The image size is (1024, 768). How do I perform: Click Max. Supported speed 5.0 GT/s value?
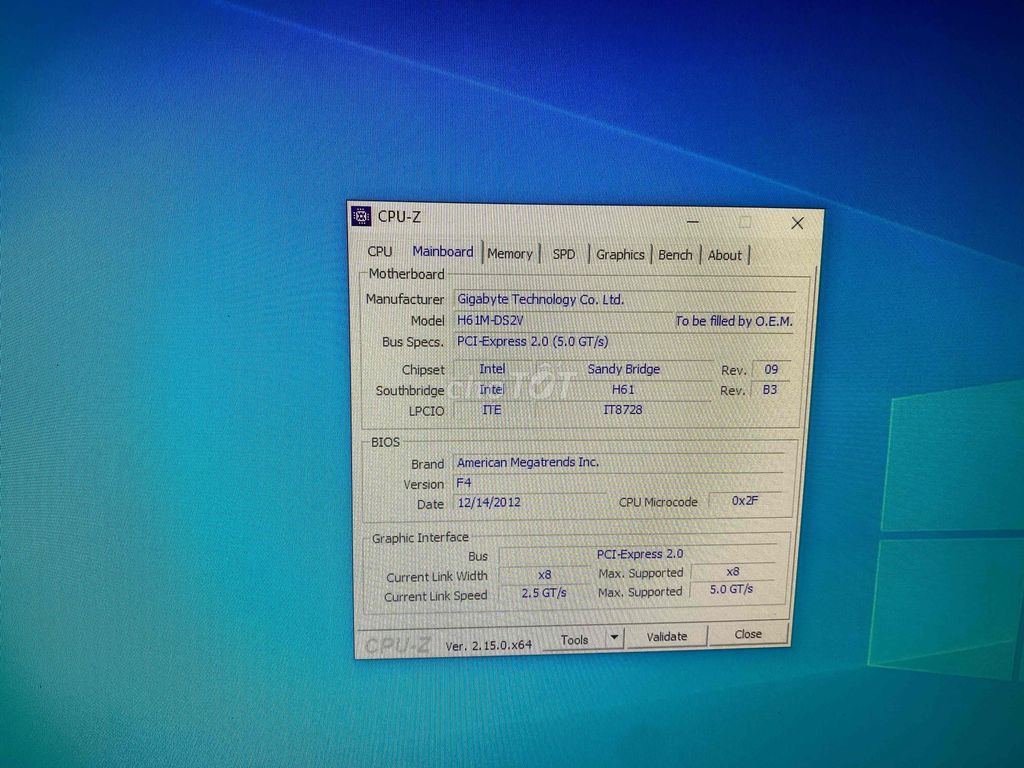(x=731, y=589)
